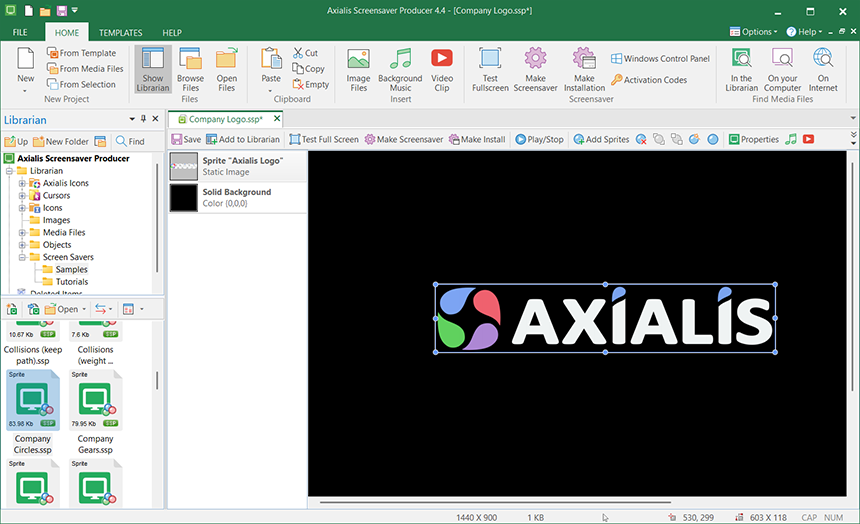Click the Test Fullscreen ribbon icon
The width and height of the screenshot is (860, 524).
pyautogui.click(x=490, y=67)
